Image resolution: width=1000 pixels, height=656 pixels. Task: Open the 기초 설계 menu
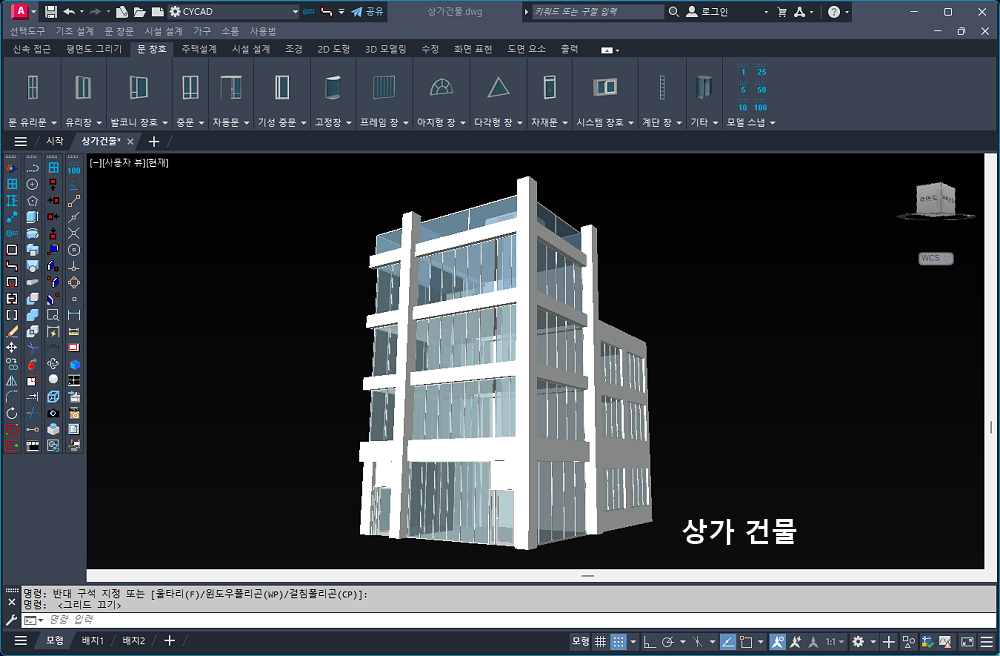point(74,31)
